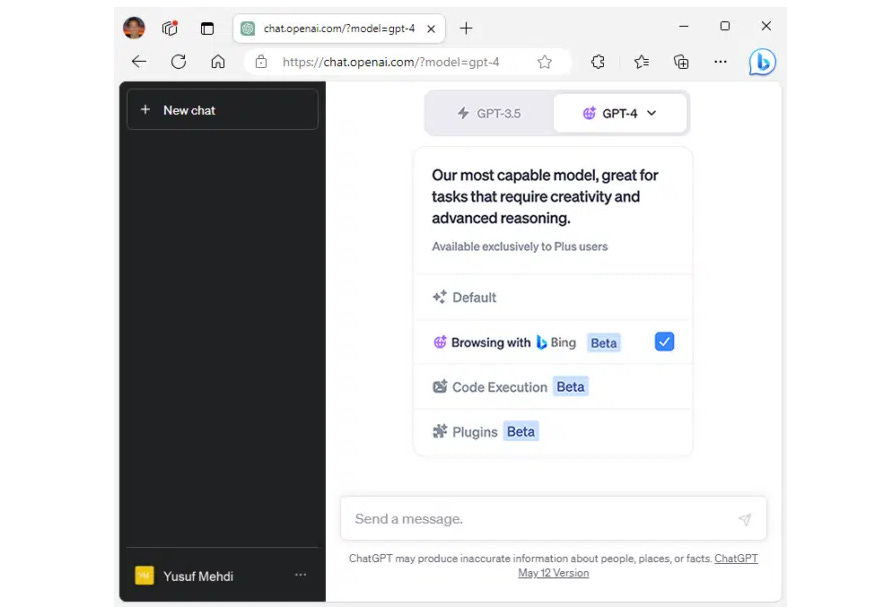
Task: Maximize the browser window
Action: [x=725, y=26]
